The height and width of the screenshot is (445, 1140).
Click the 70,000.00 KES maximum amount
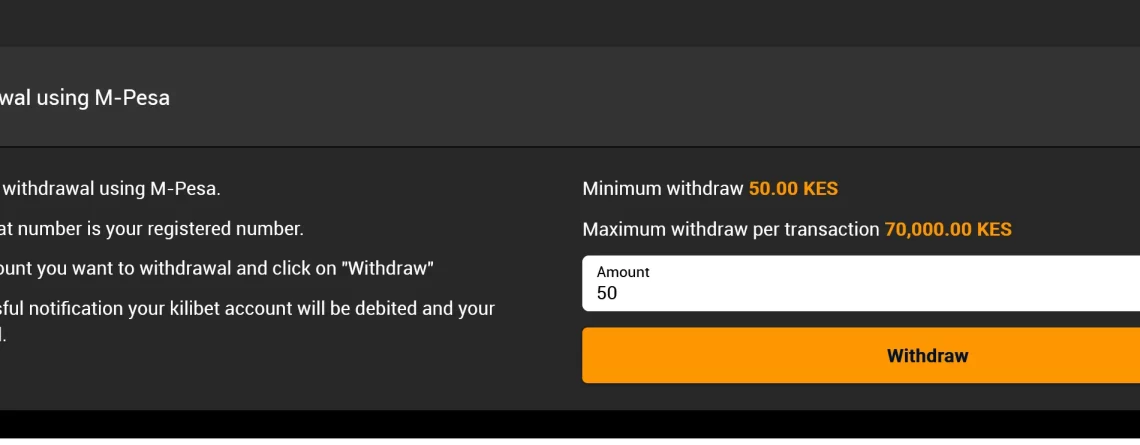(947, 230)
